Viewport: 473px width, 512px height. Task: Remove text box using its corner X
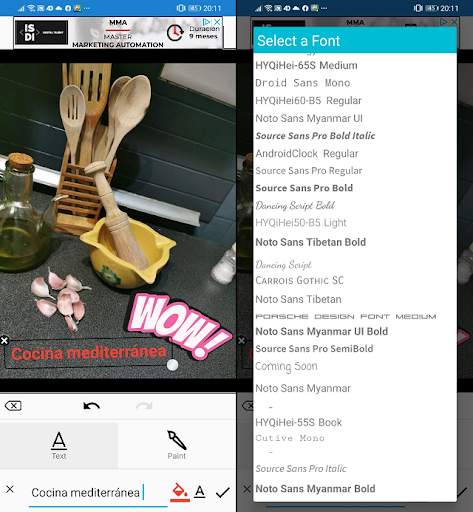pyautogui.click(x=4, y=341)
